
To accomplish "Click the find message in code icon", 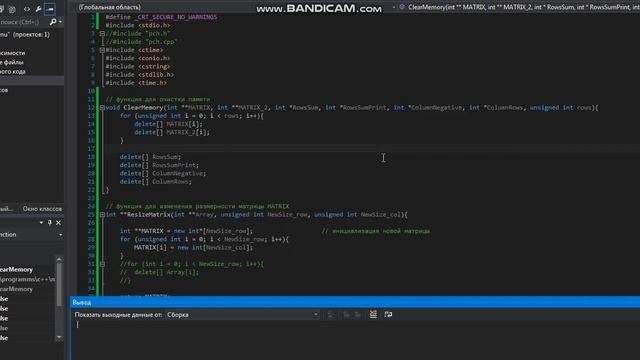I will click(x=331, y=314).
